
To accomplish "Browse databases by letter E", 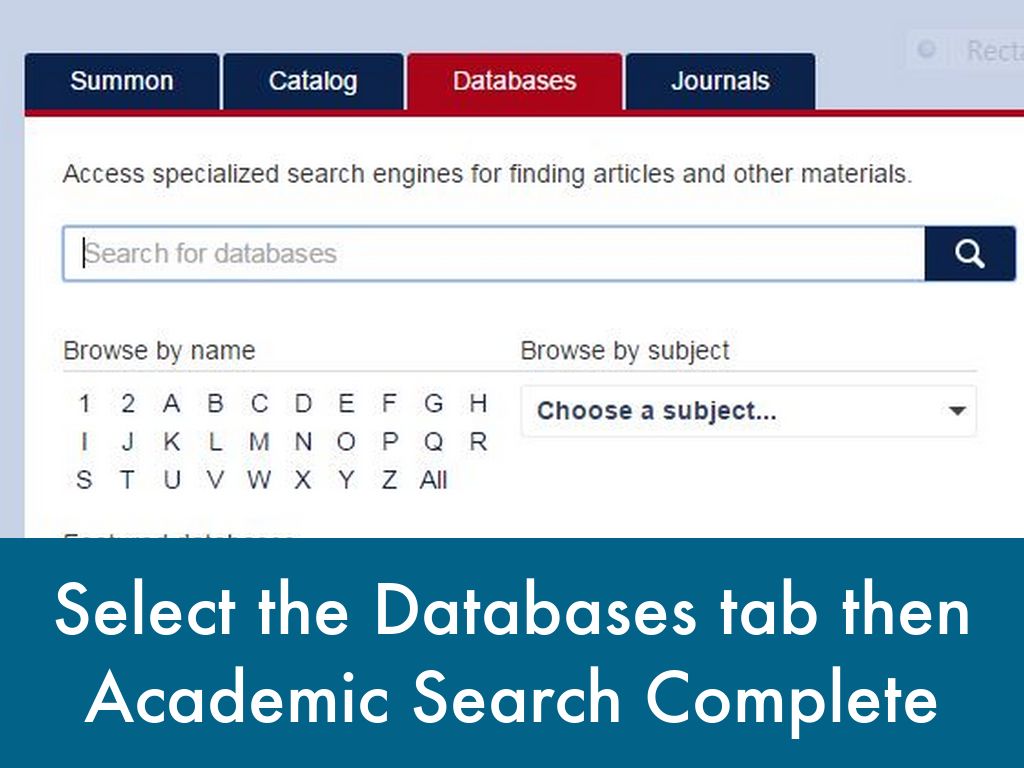I will pos(346,404).
